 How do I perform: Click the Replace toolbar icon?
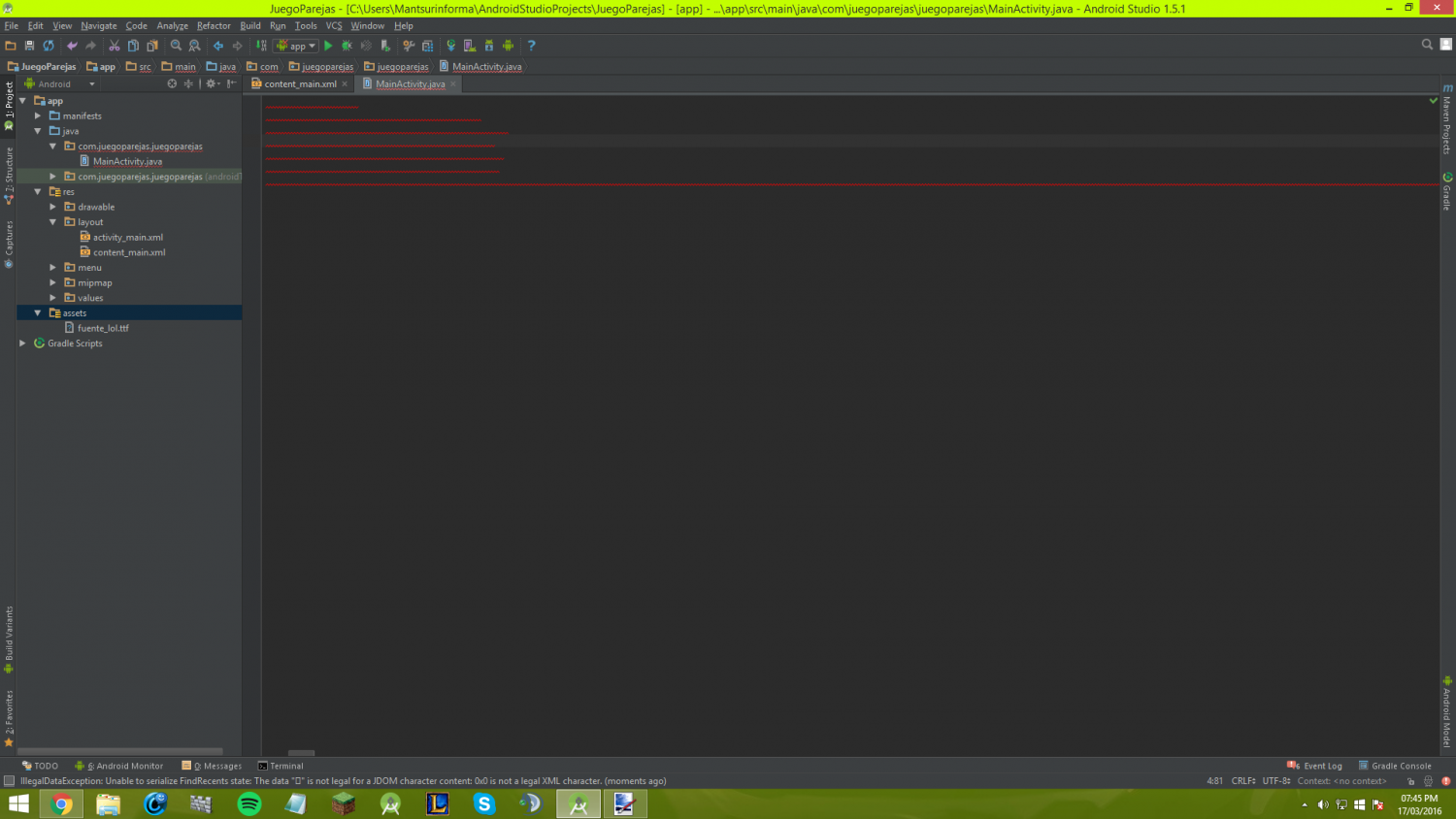click(x=194, y=46)
